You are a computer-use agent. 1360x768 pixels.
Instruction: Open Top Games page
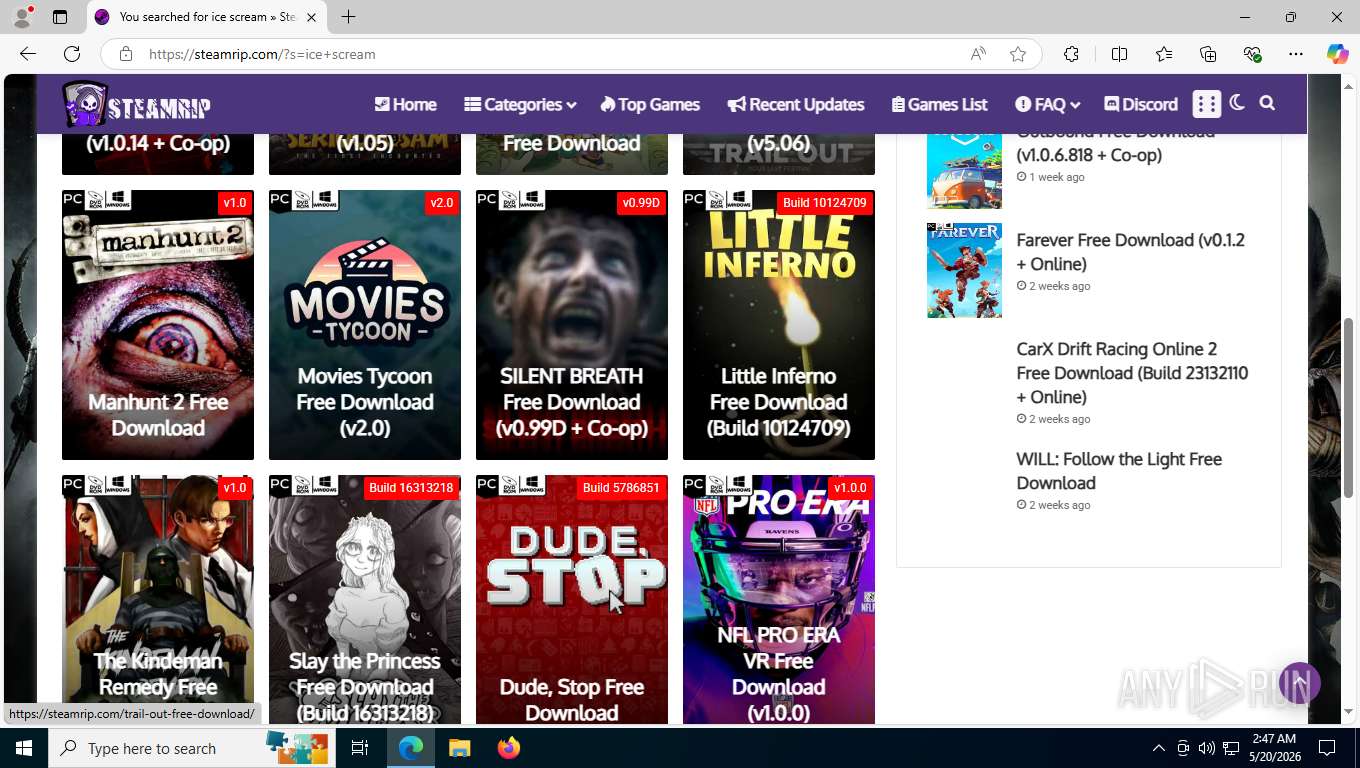click(650, 104)
